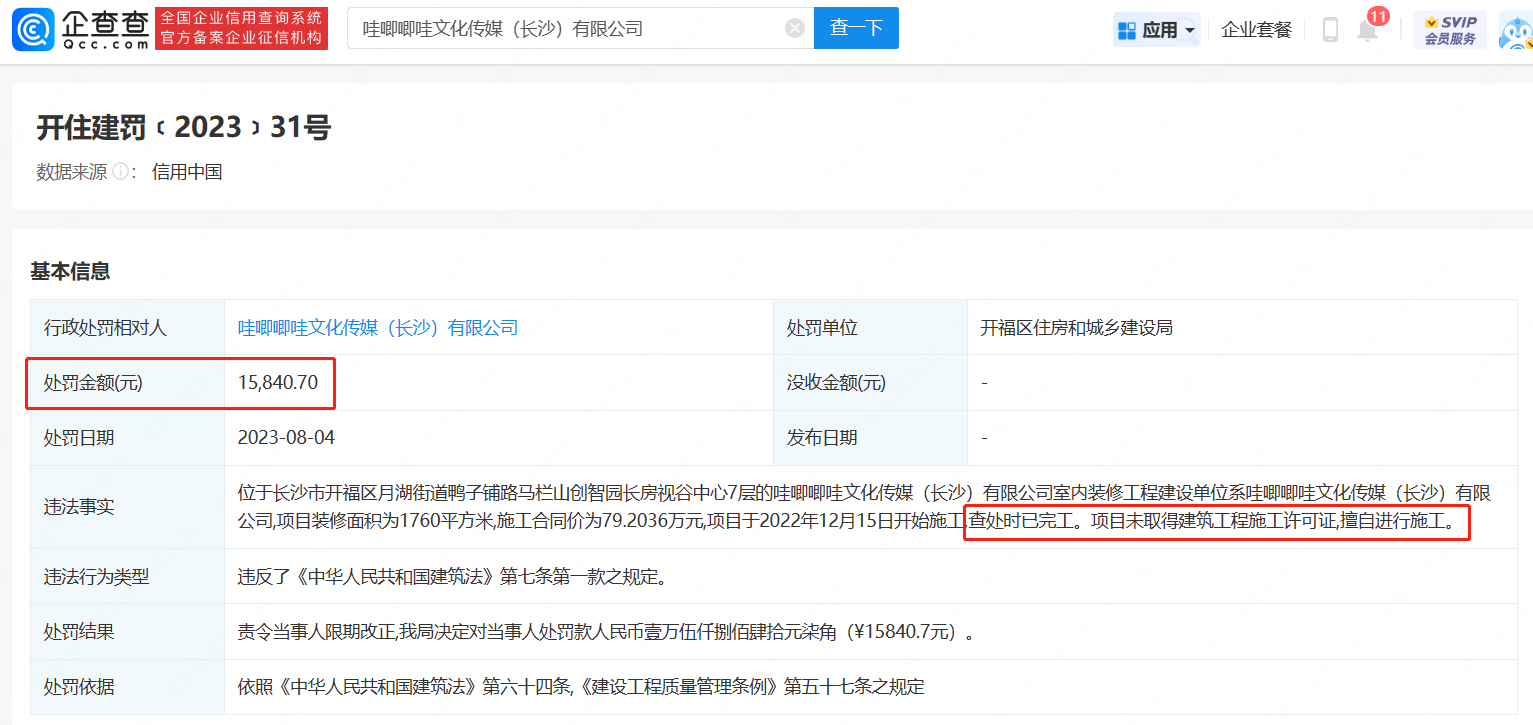Image resolution: width=1533 pixels, height=725 pixels.
Task: Click the info icon beside 数据来源
Action: [x=120, y=172]
